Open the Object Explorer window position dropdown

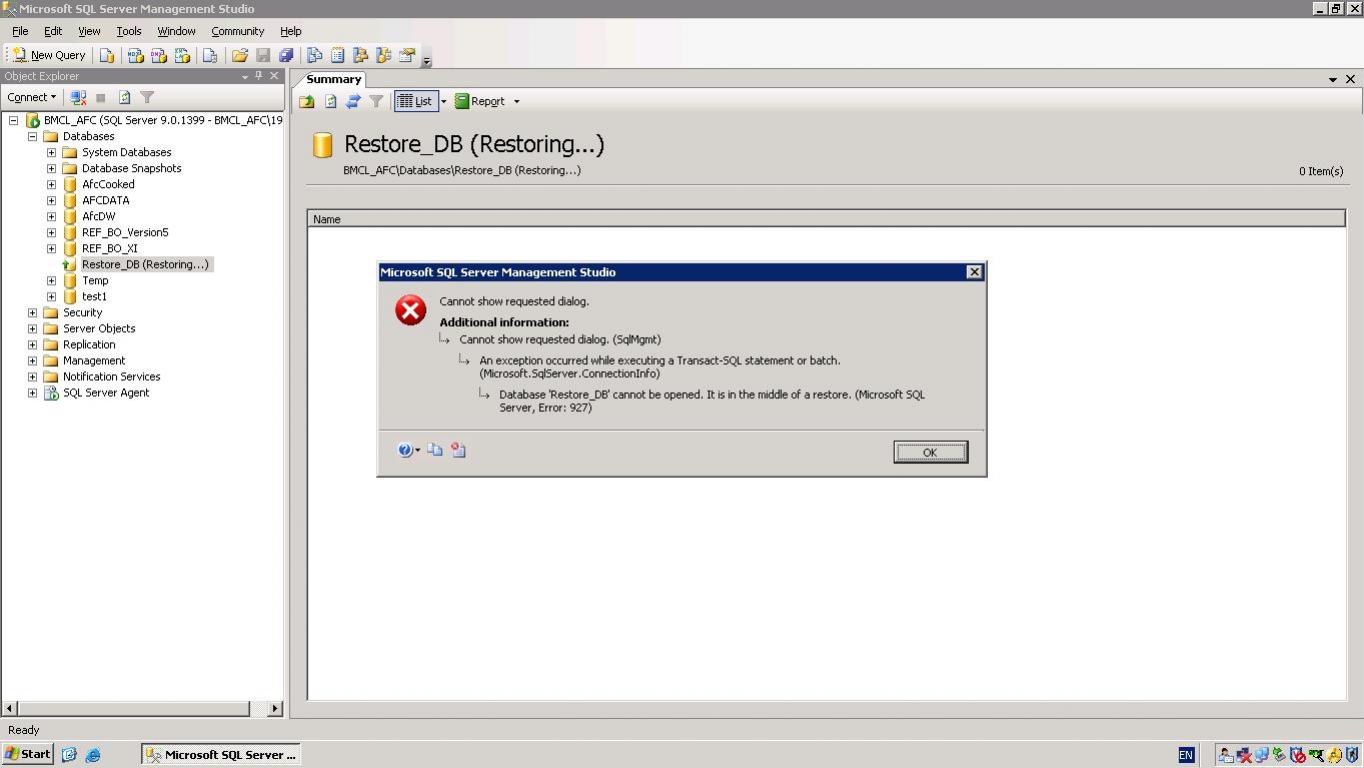(245, 76)
